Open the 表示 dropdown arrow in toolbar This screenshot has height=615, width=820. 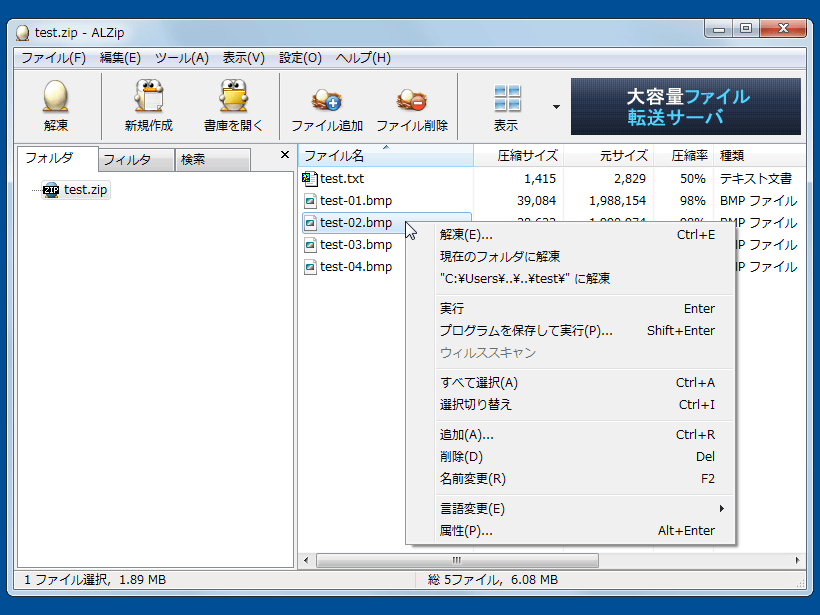(556, 107)
